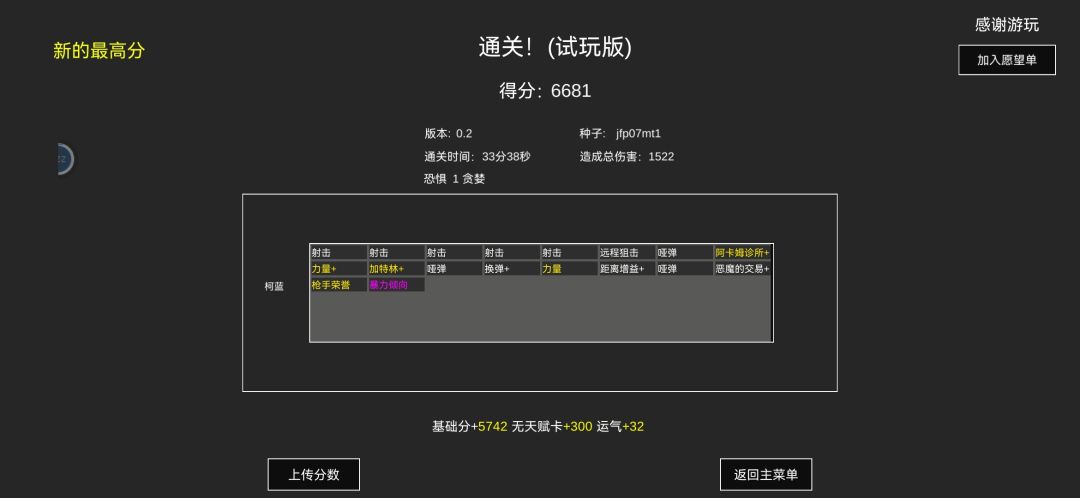Click the yellow 力量+ card
This screenshot has height=498, width=1080.
338,269
